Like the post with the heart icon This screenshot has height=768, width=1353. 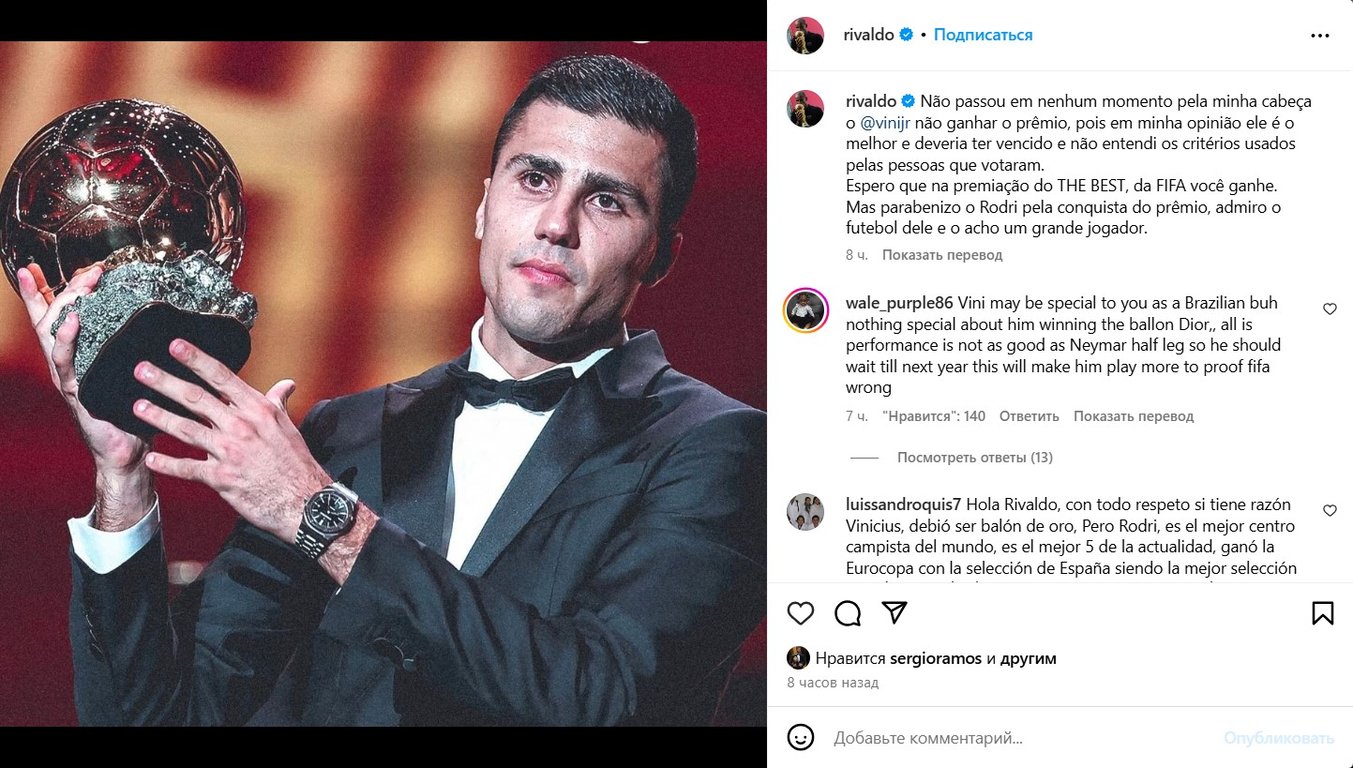coord(800,613)
